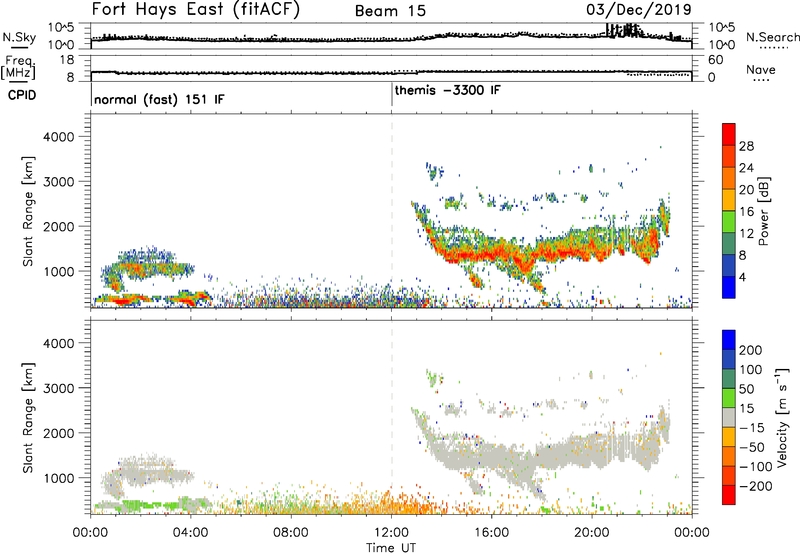Click the '18' tick on the frequency axis
The image size is (800, 554).
[x=67, y=60]
